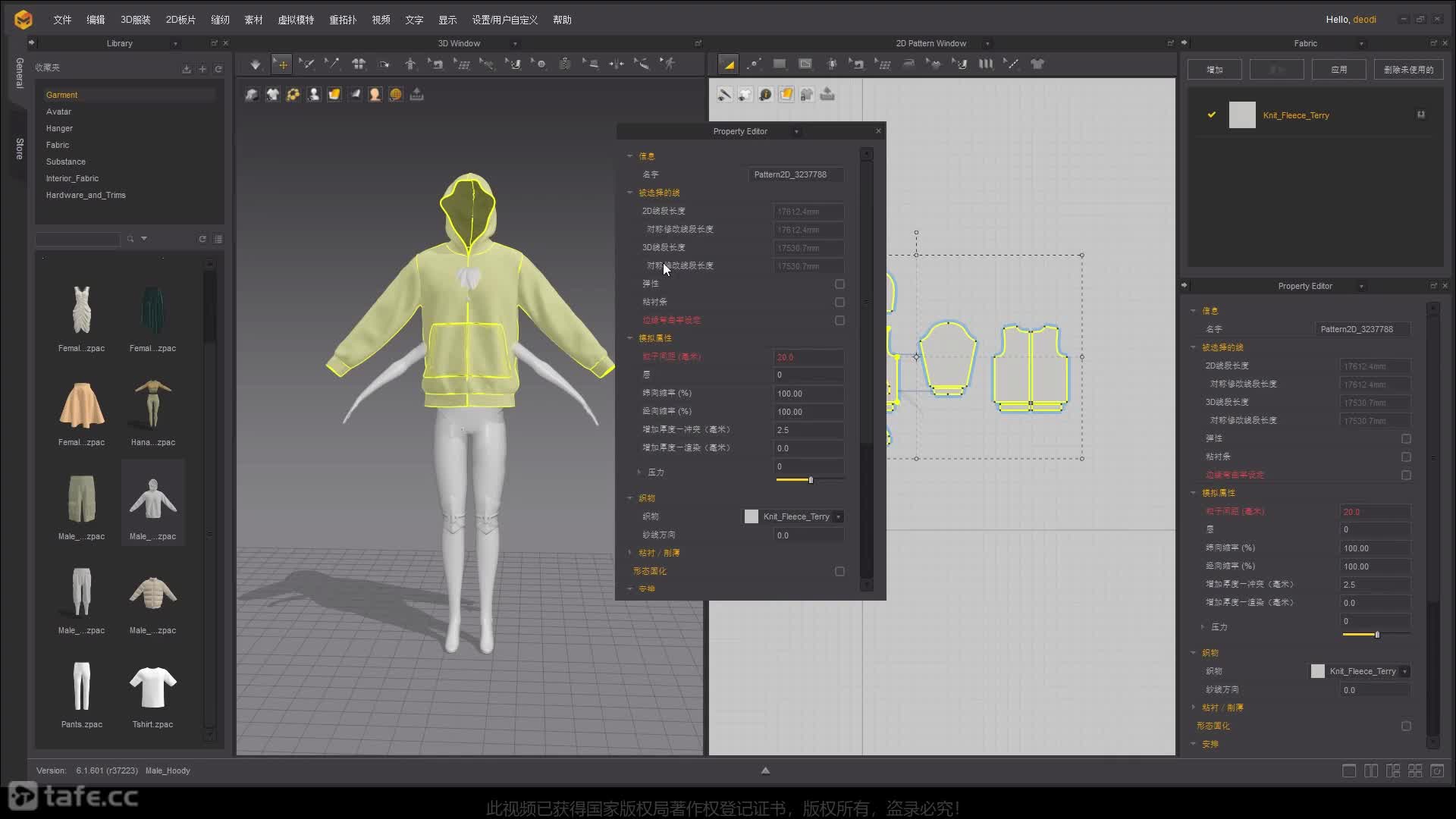Enable 粘衬条 checkbox in docked right Property Editor
Screen dimensions: 1456x819
(1406, 457)
